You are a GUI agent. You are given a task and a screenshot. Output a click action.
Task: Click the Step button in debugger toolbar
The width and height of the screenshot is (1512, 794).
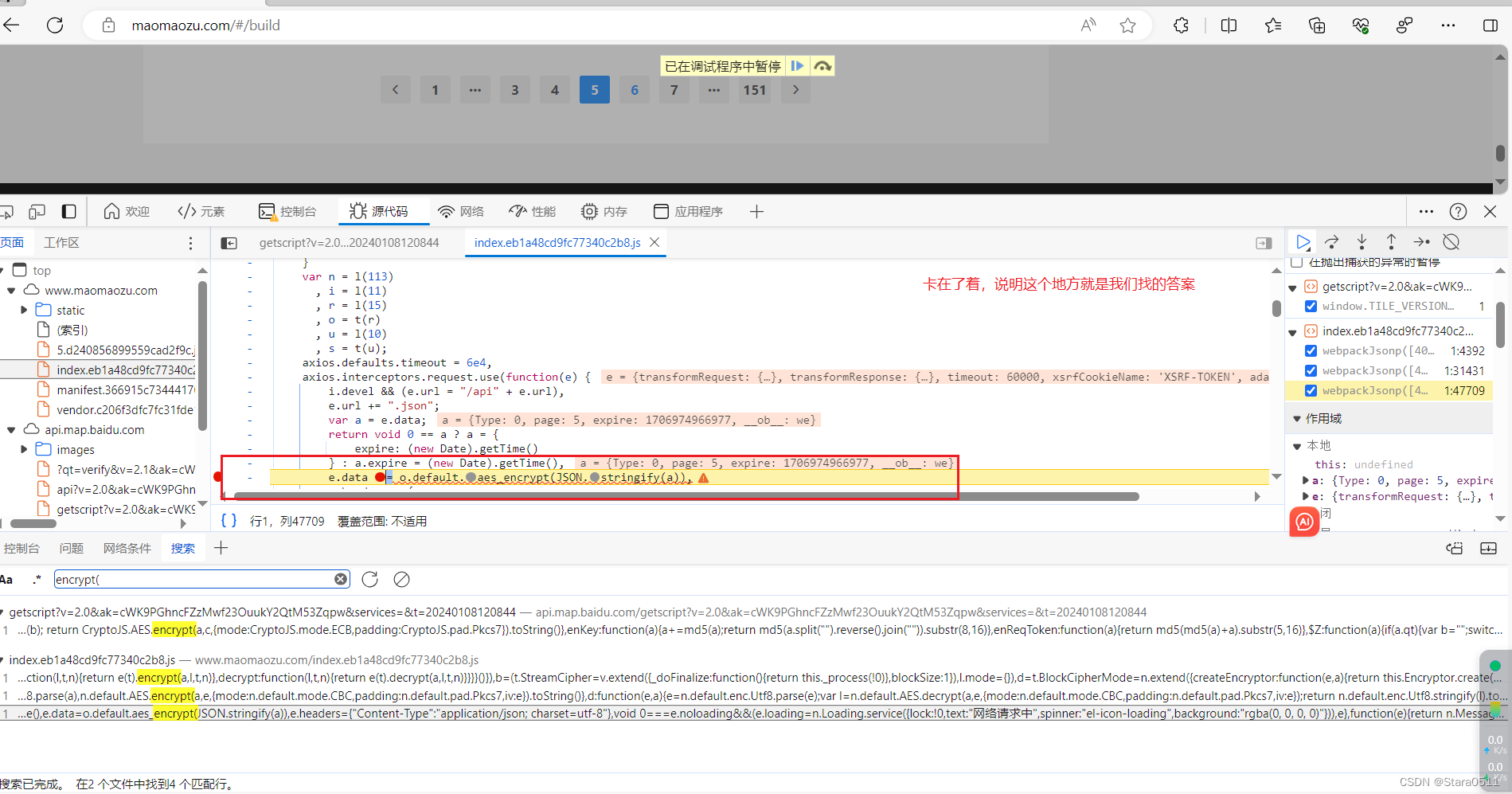click(1421, 241)
